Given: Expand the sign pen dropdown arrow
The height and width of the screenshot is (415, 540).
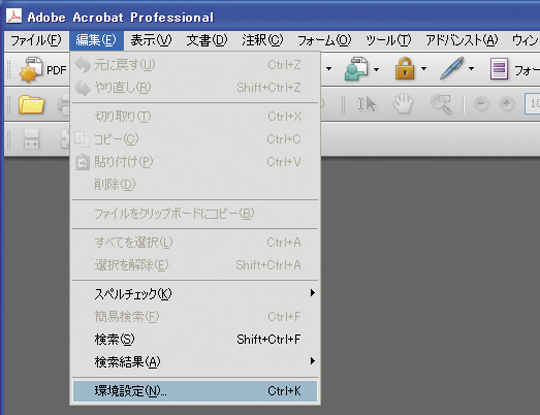Looking at the screenshot, I should coord(471,69).
